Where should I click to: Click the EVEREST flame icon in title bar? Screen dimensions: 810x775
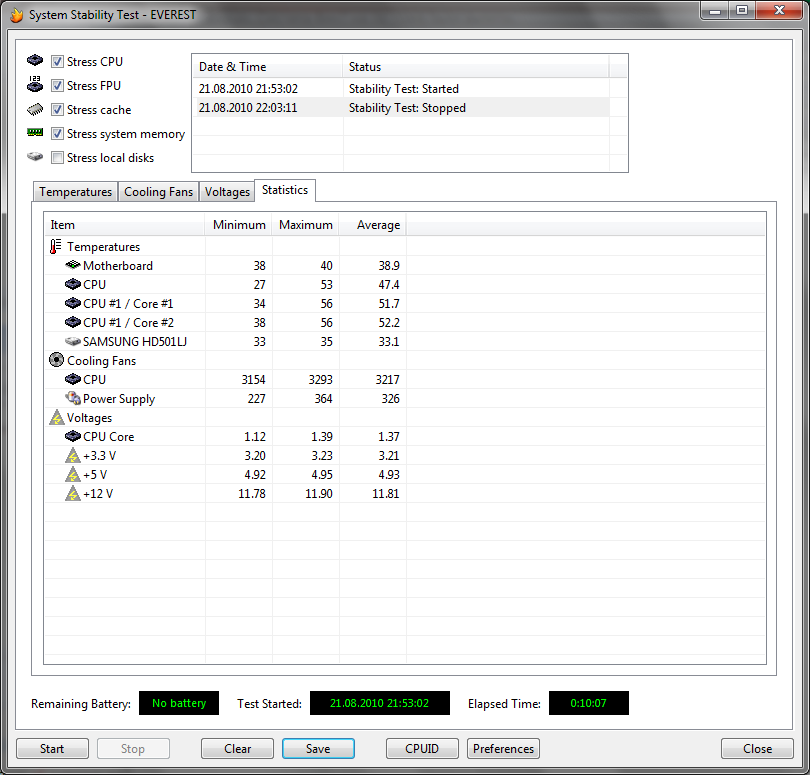(x=16, y=15)
